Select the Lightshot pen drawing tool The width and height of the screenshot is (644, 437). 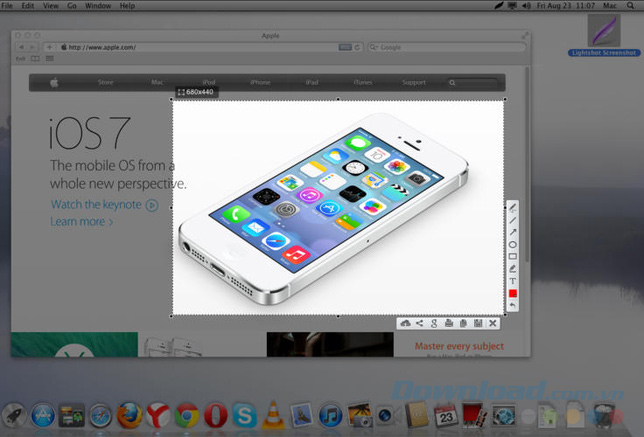pyautogui.click(x=513, y=208)
